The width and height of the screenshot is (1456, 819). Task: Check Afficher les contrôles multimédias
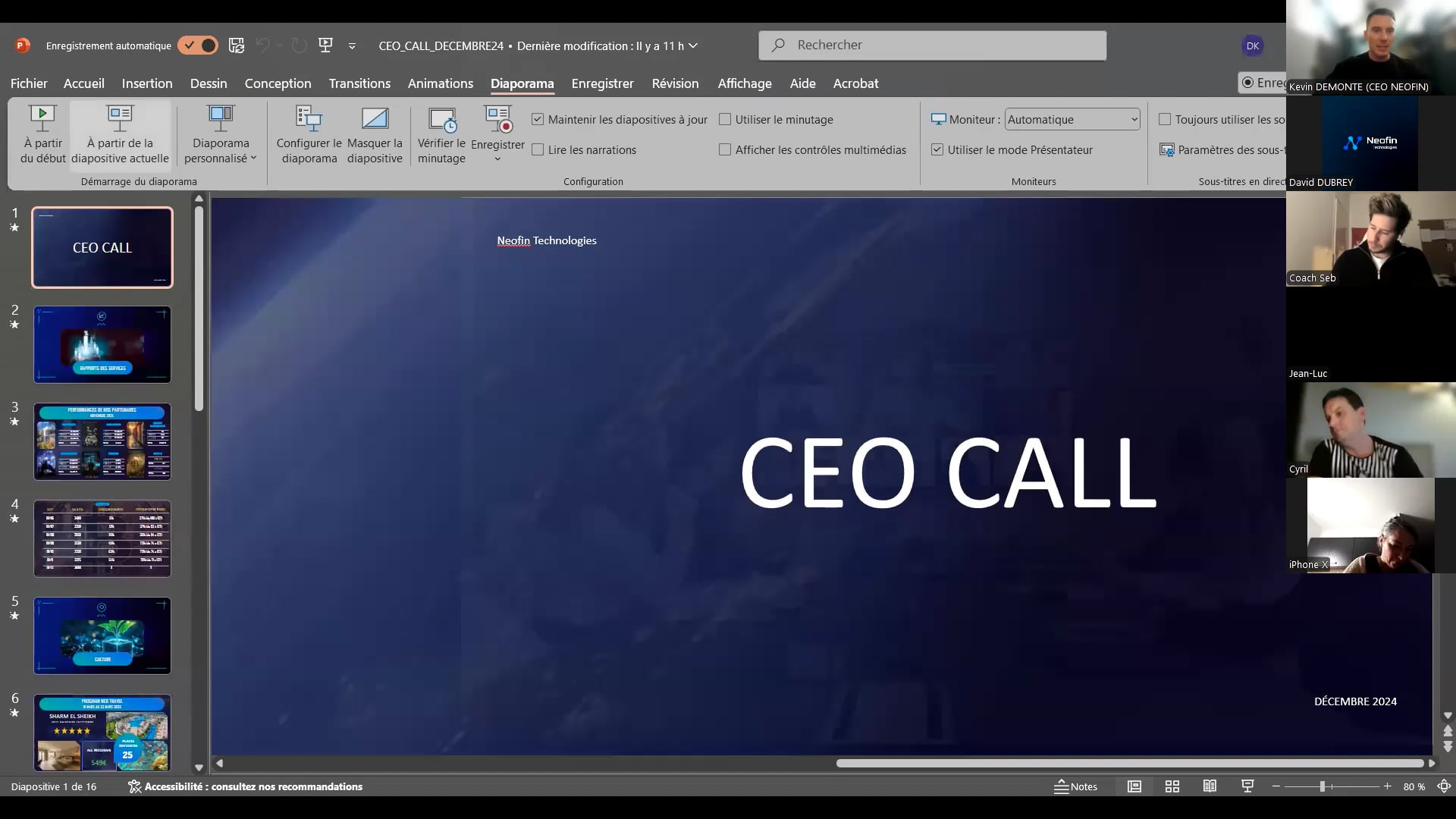pyautogui.click(x=725, y=149)
